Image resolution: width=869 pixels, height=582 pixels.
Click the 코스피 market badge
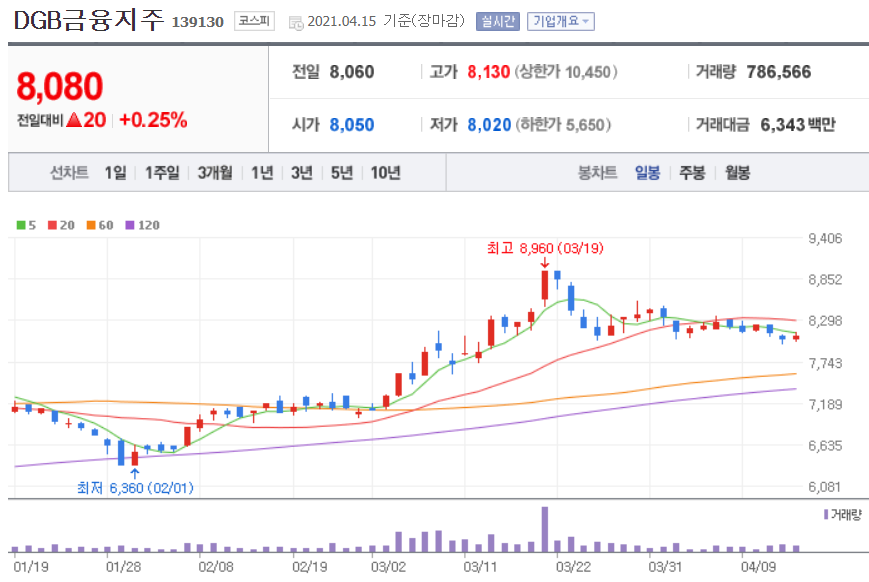(254, 21)
